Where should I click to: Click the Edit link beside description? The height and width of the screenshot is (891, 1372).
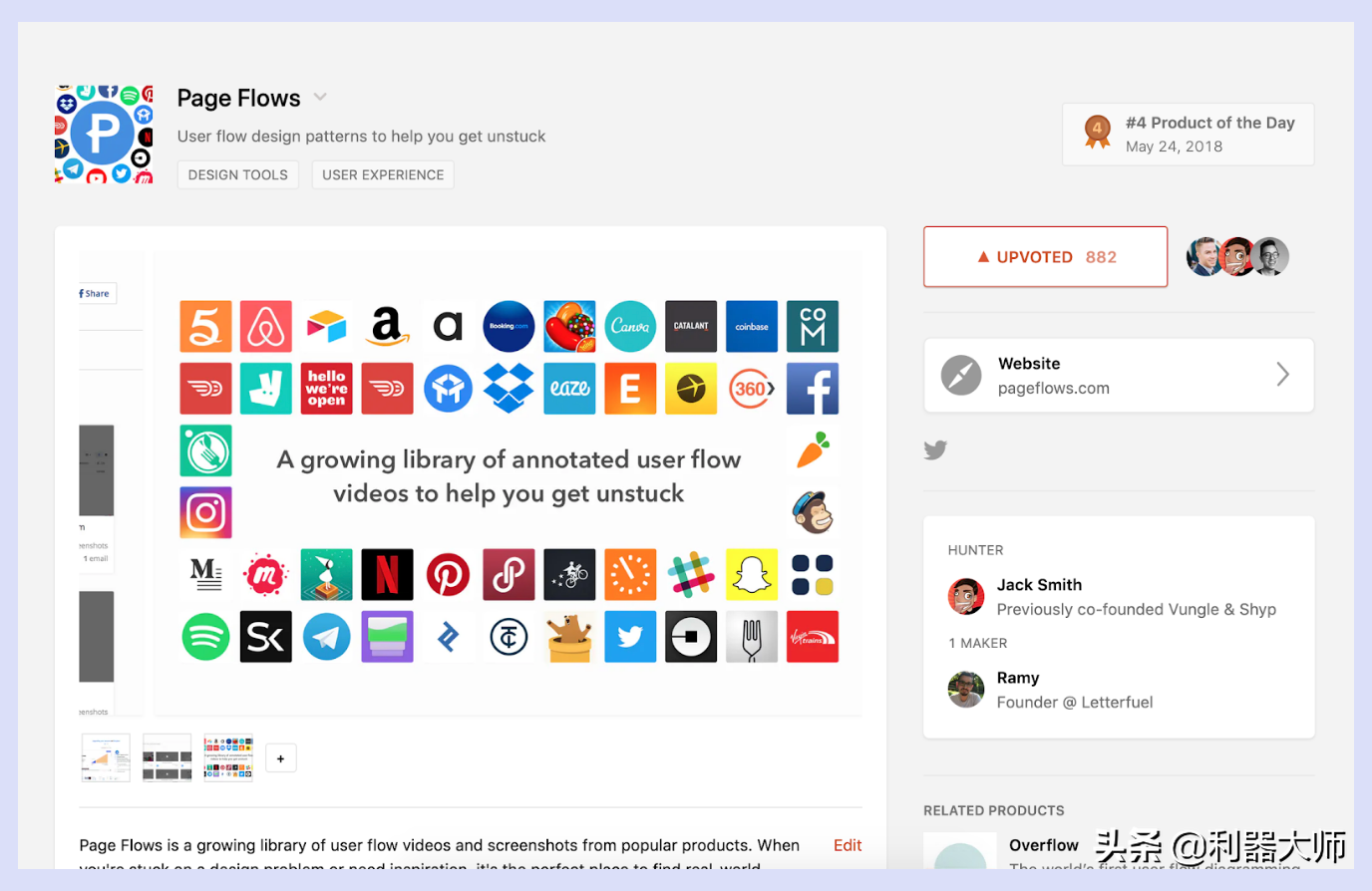(848, 845)
